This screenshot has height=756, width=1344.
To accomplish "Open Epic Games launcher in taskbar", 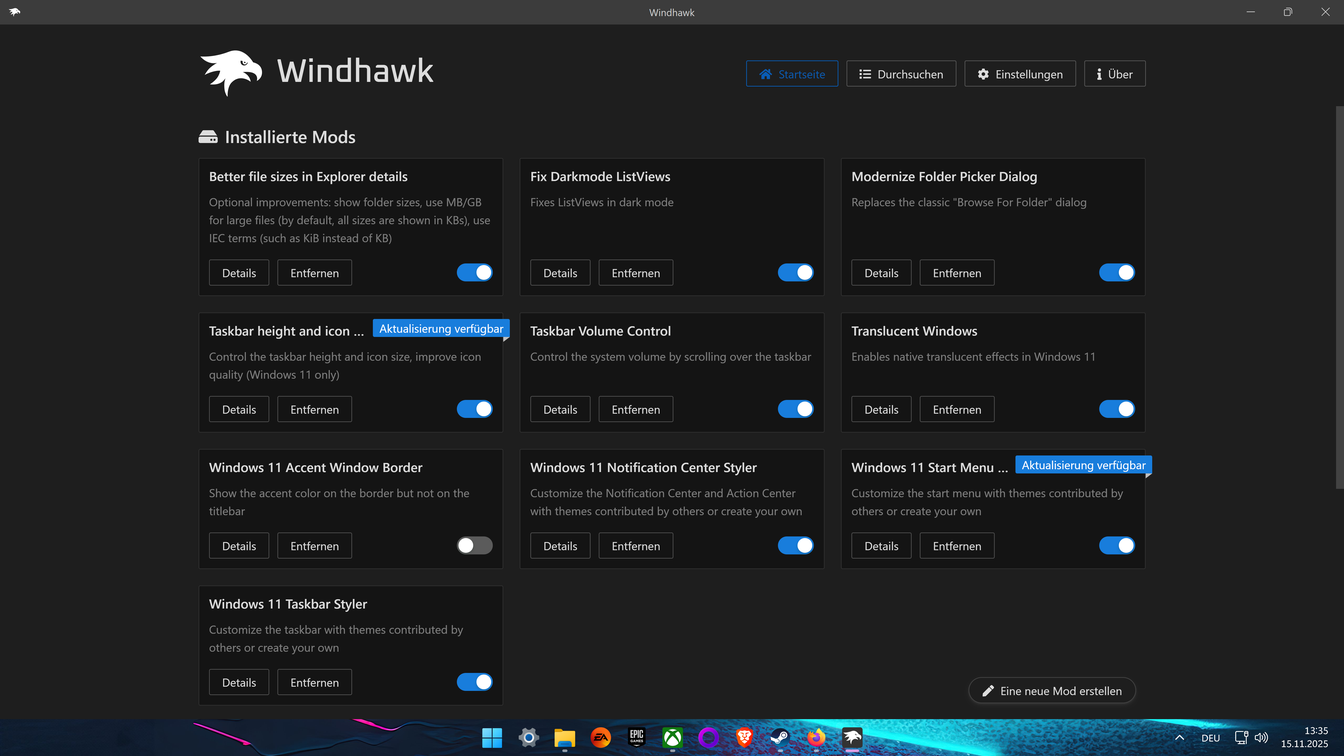I will point(636,738).
